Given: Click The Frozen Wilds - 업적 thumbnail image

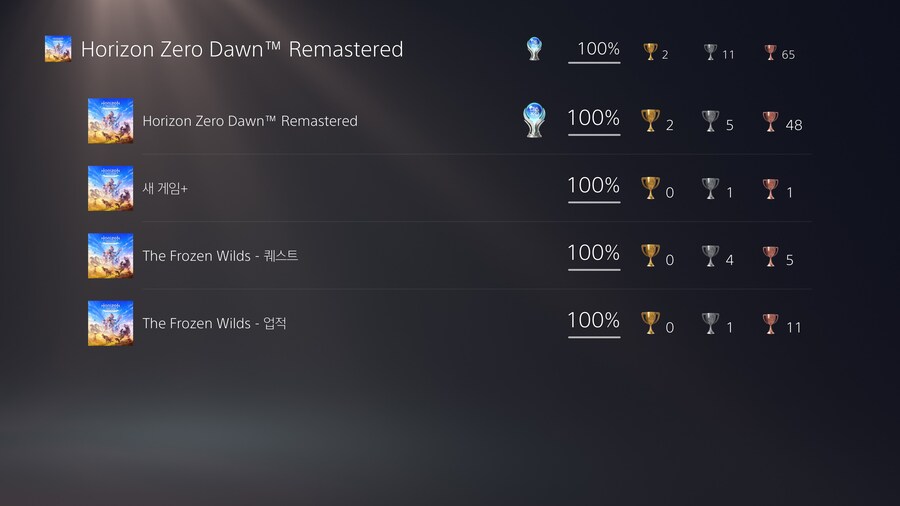Looking at the screenshot, I should (x=110, y=323).
